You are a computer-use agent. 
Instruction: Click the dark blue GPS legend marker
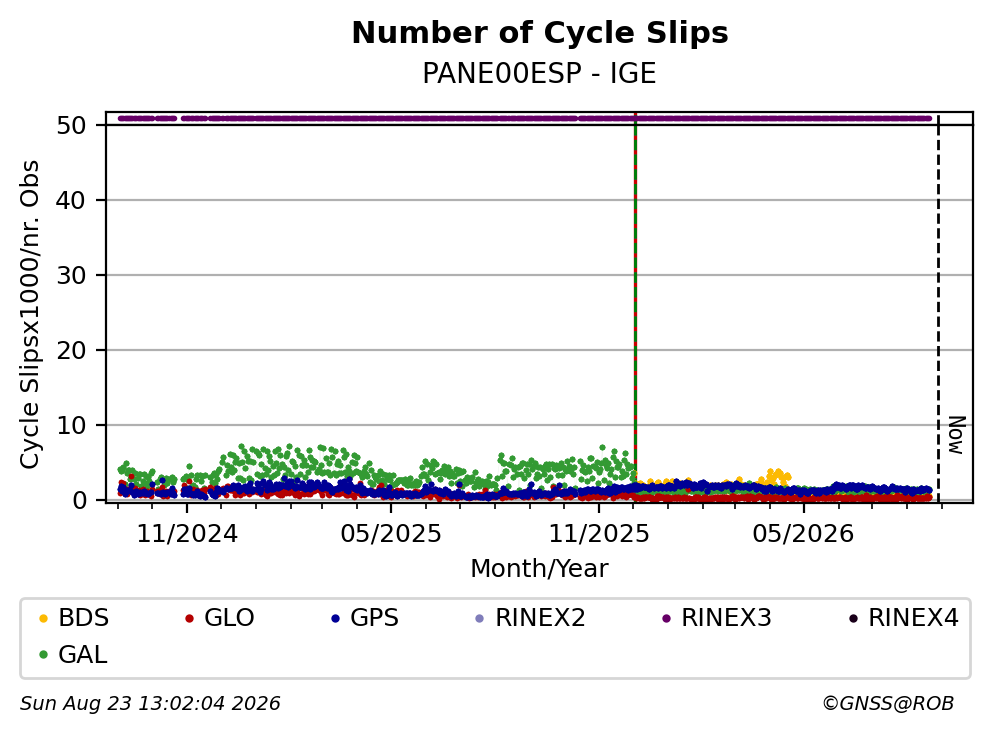335,618
